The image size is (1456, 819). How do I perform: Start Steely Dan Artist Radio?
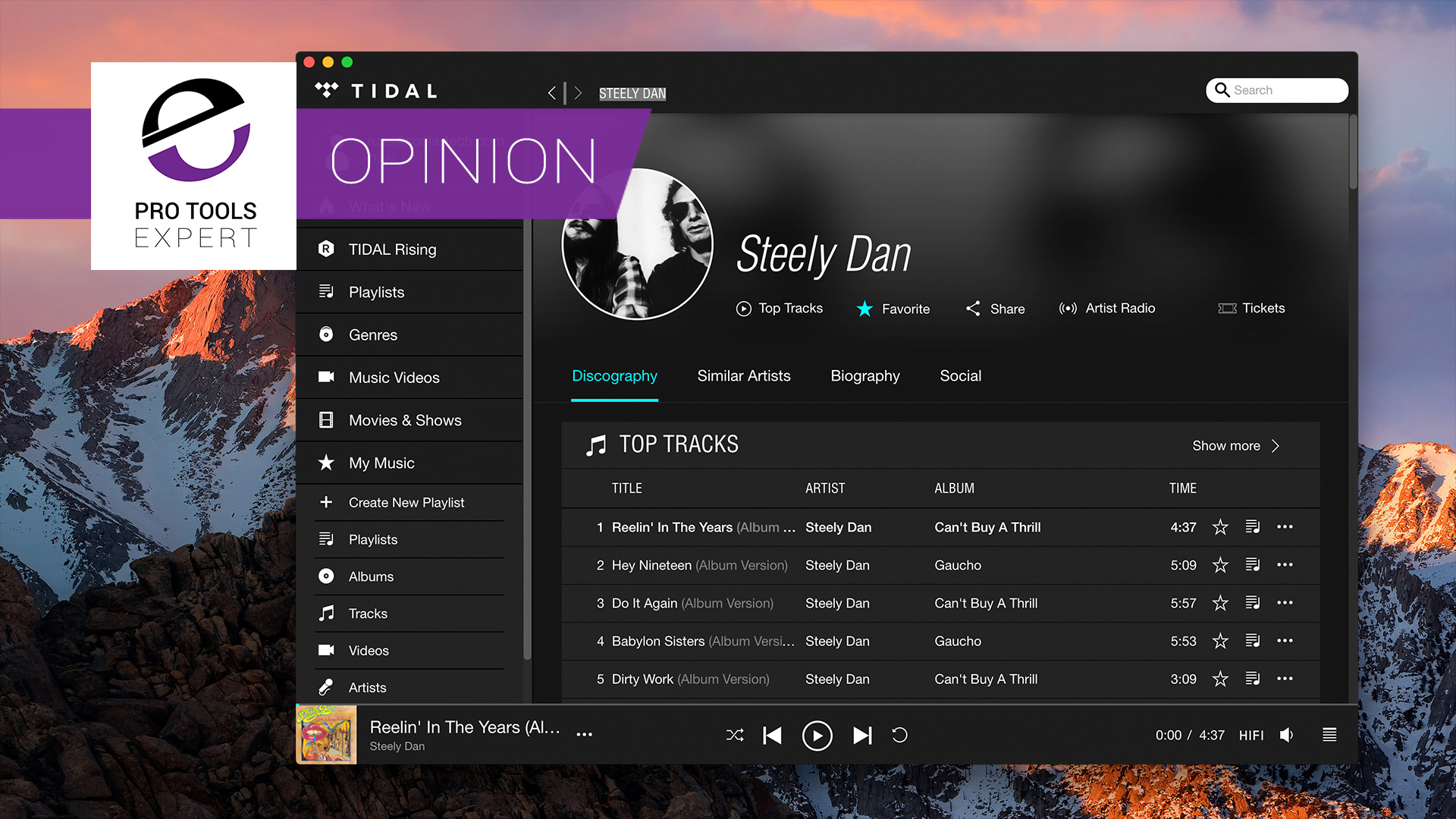click(x=1107, y=308)
